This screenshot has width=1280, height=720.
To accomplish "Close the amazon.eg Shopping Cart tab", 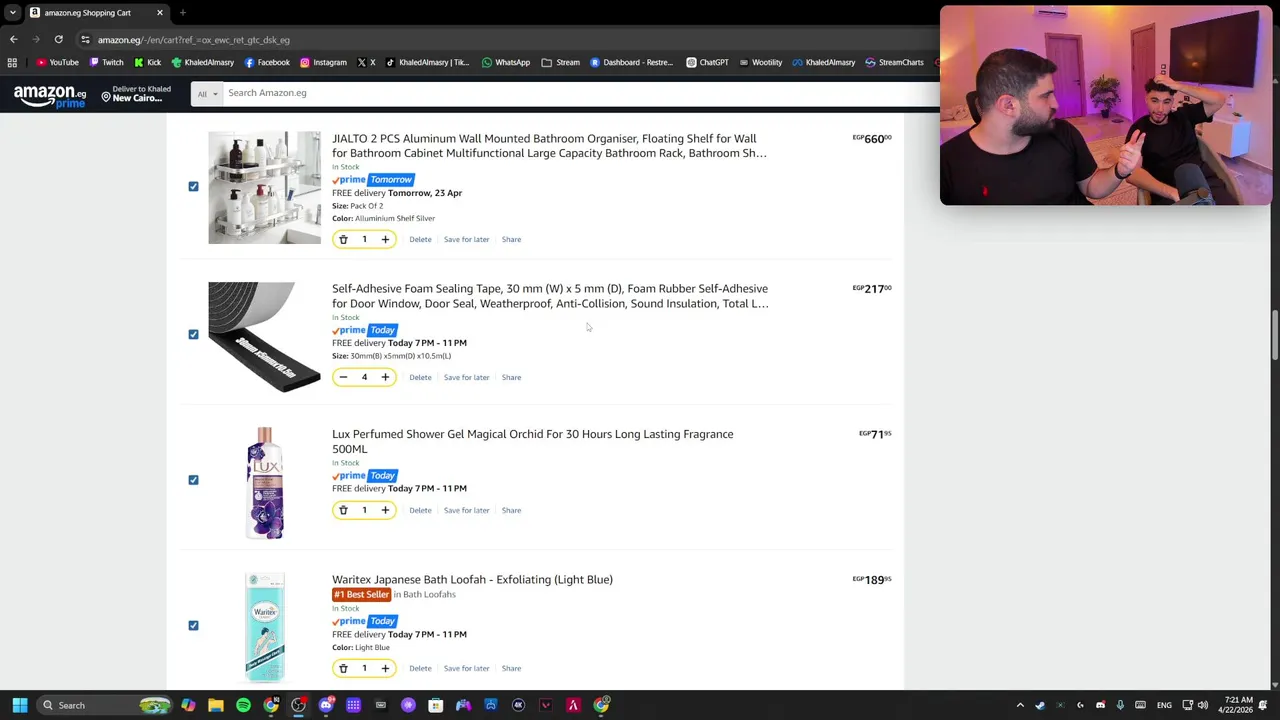I will coord(159,12).
